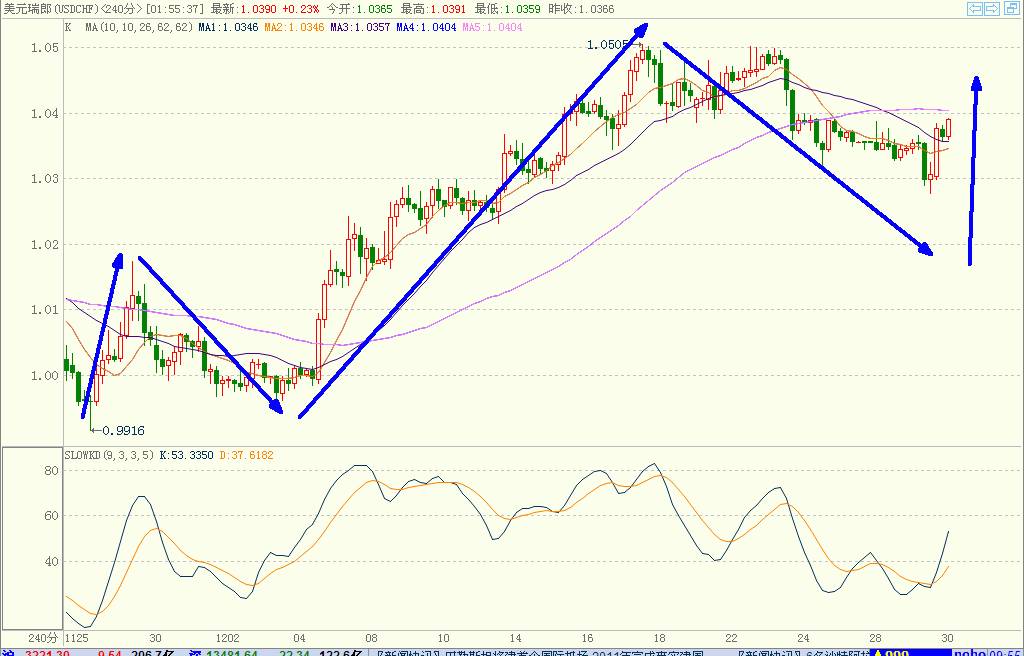The height and width of the screenshot is (656, 1024).
Task: Click the purple MA3:1.0357 legend entry
Action: tap(360, 27)
